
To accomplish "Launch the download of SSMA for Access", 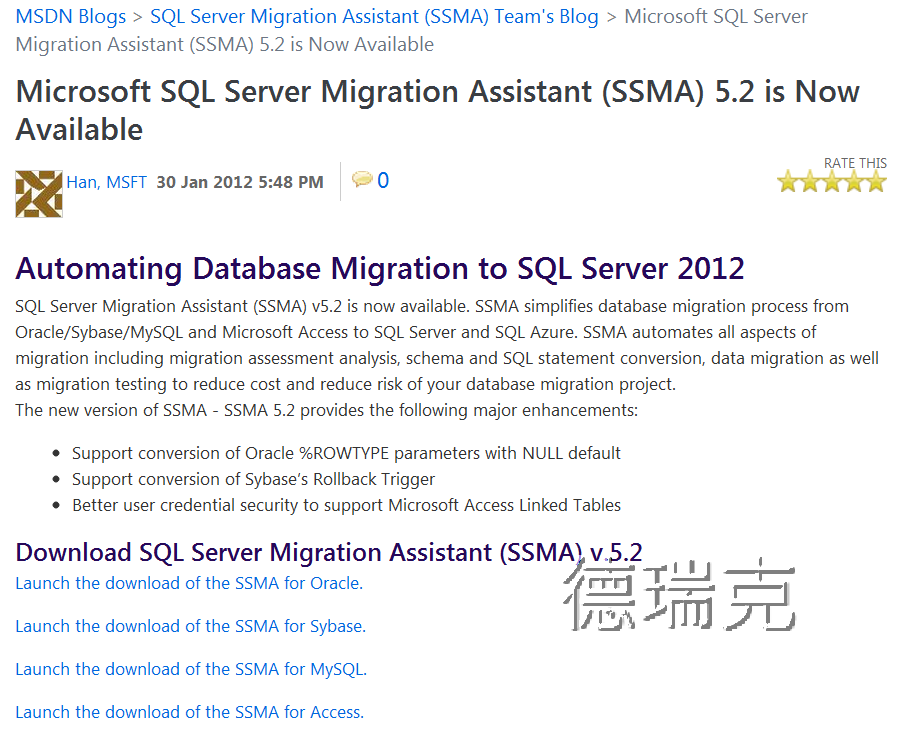I will tap(189, 711).
